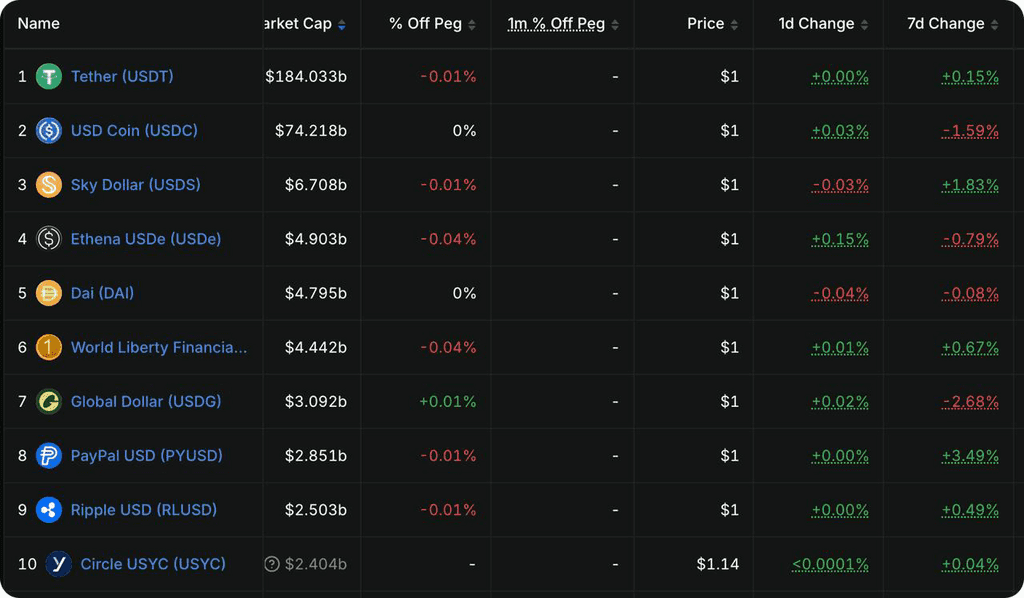1024x598 pixels.
Task: Click the PayPal USD logo icon
Action: coord(48,456)
